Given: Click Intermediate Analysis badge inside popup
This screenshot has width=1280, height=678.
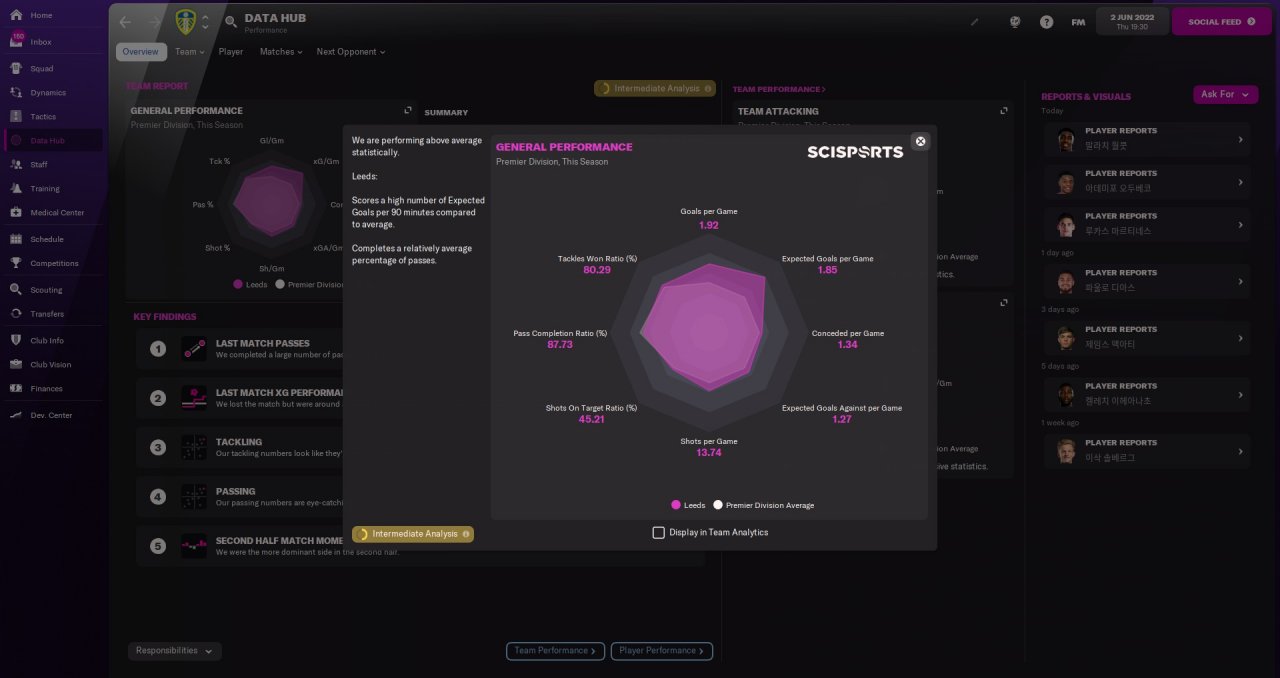Looking at the screenshot, I should click(x=413, y=534).
